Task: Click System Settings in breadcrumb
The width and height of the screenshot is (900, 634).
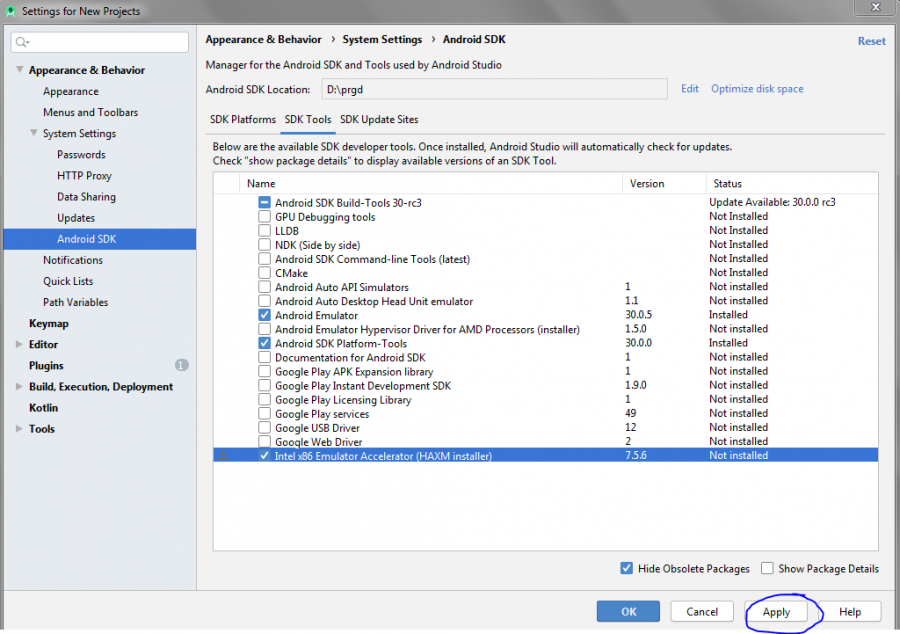Action: coord(382,39)
